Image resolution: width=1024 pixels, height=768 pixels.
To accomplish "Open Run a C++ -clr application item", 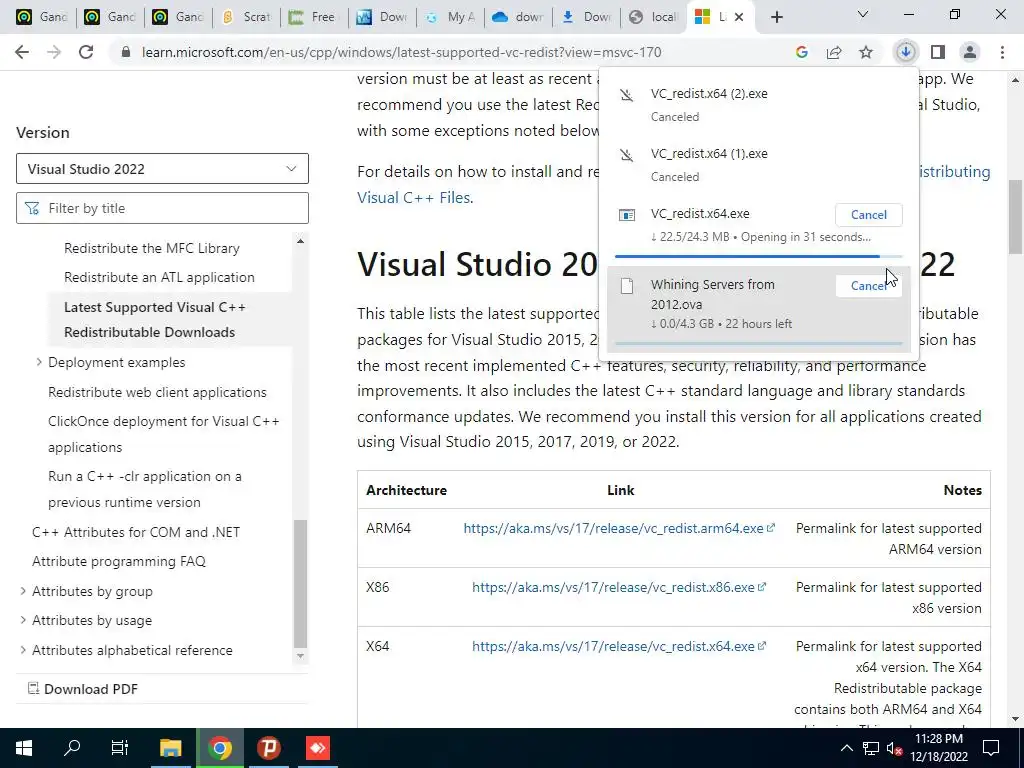I will point(144,489).
